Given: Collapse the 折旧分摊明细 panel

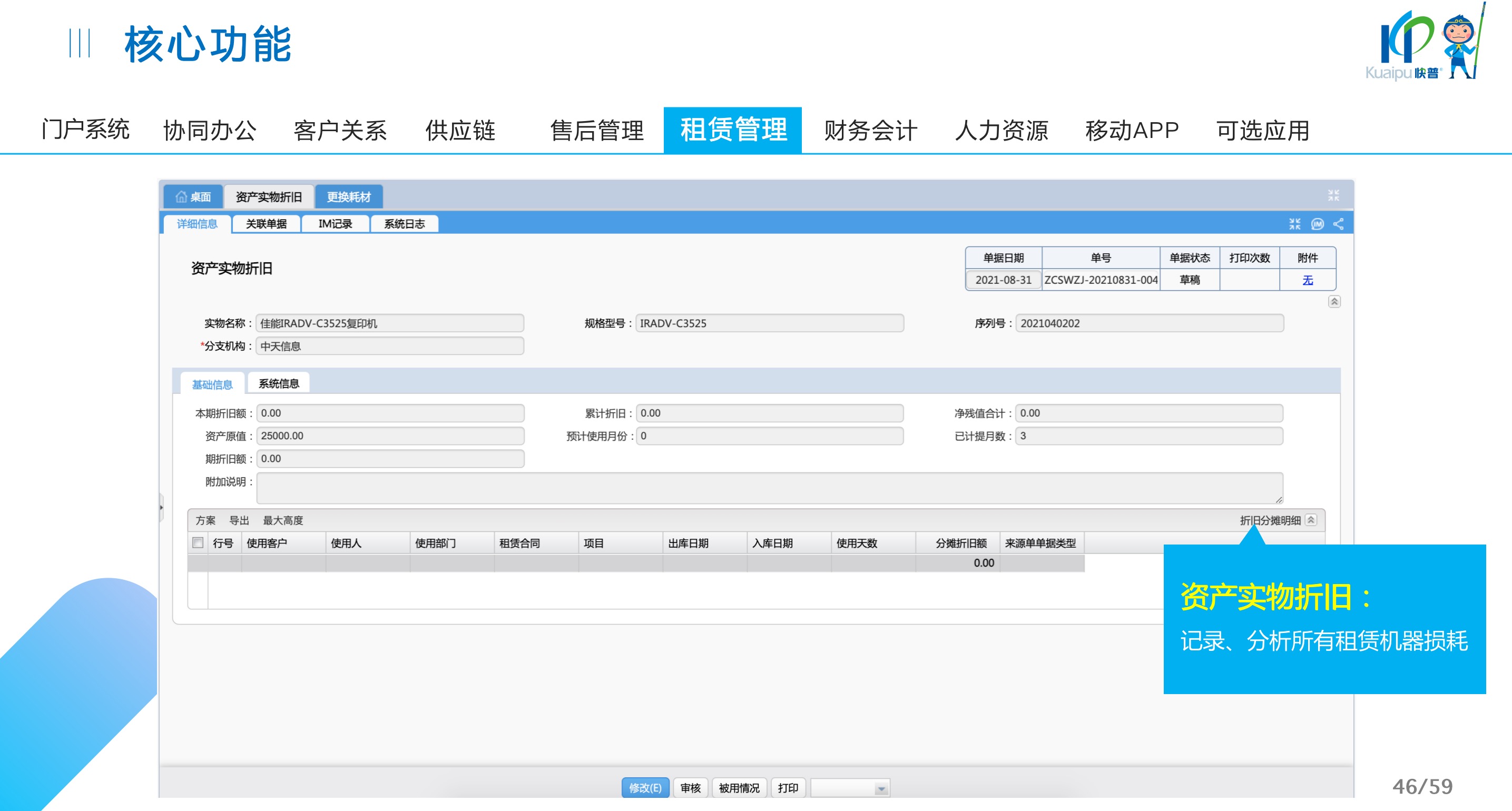Looking at the screenshot, I should [x=1311, y=520].
